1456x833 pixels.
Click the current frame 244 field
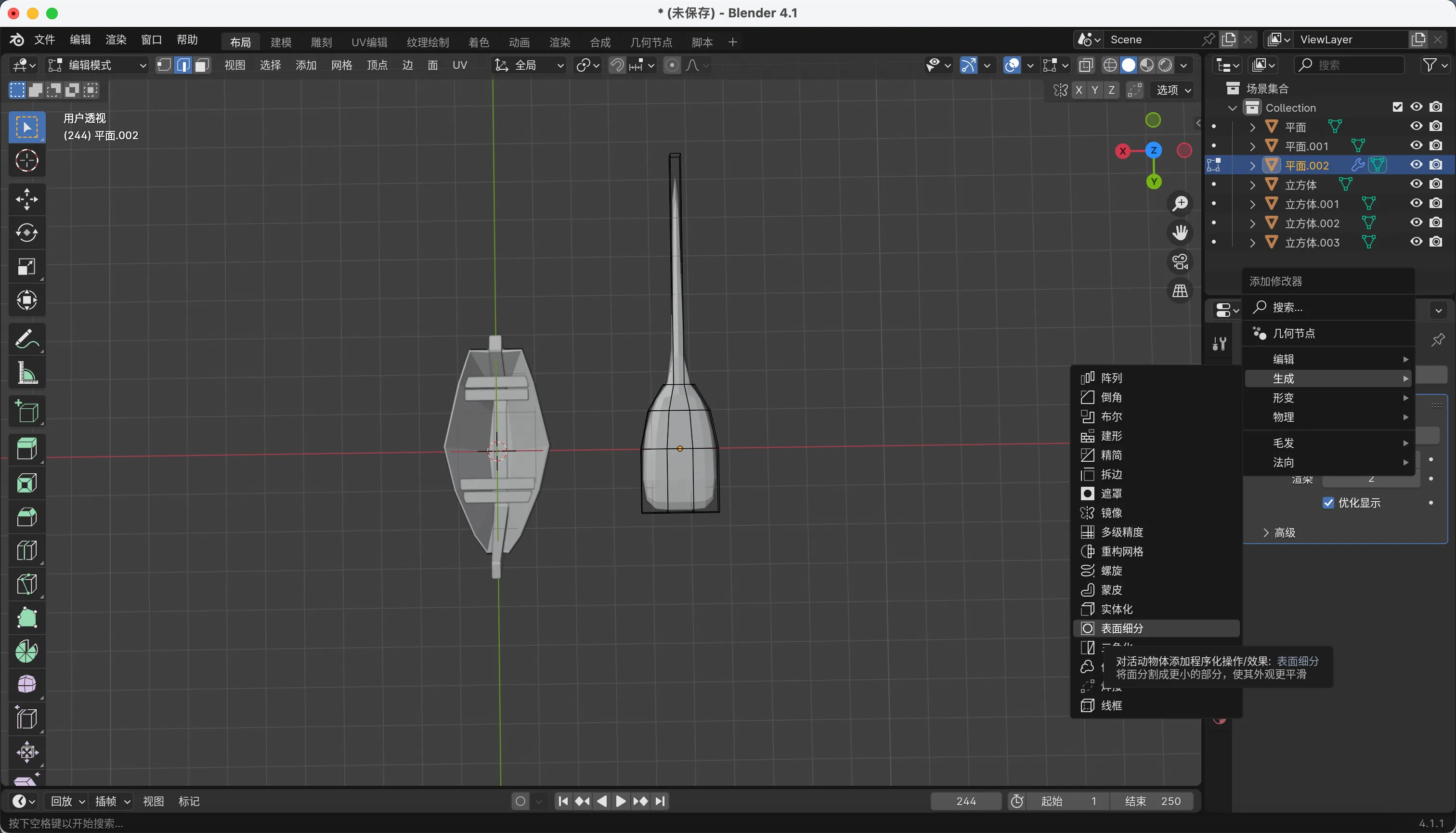966,801
